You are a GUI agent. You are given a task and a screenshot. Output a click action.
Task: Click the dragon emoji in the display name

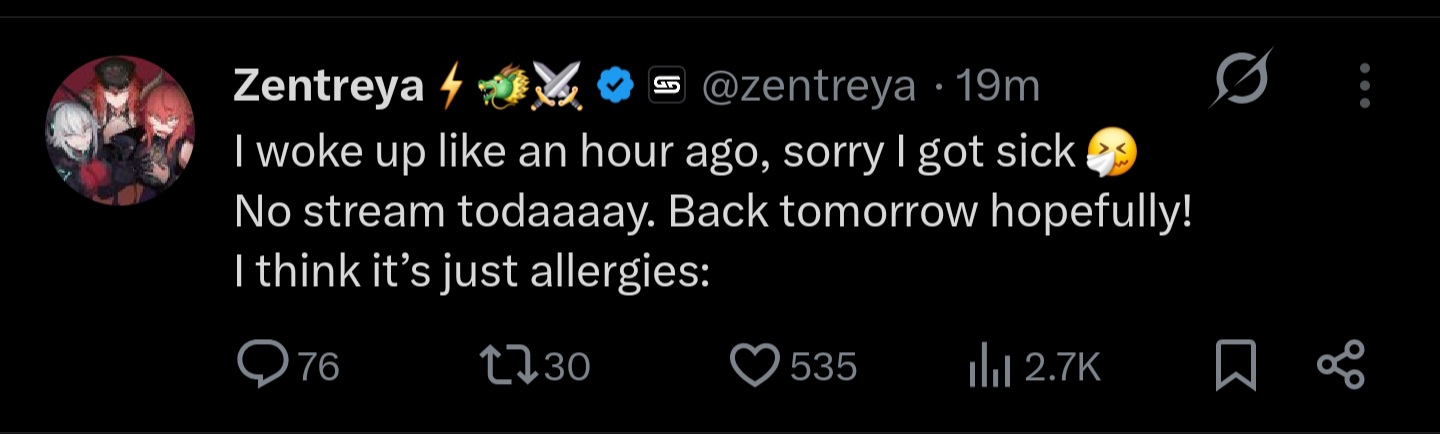pyautogui.click(x=503, y=88)
